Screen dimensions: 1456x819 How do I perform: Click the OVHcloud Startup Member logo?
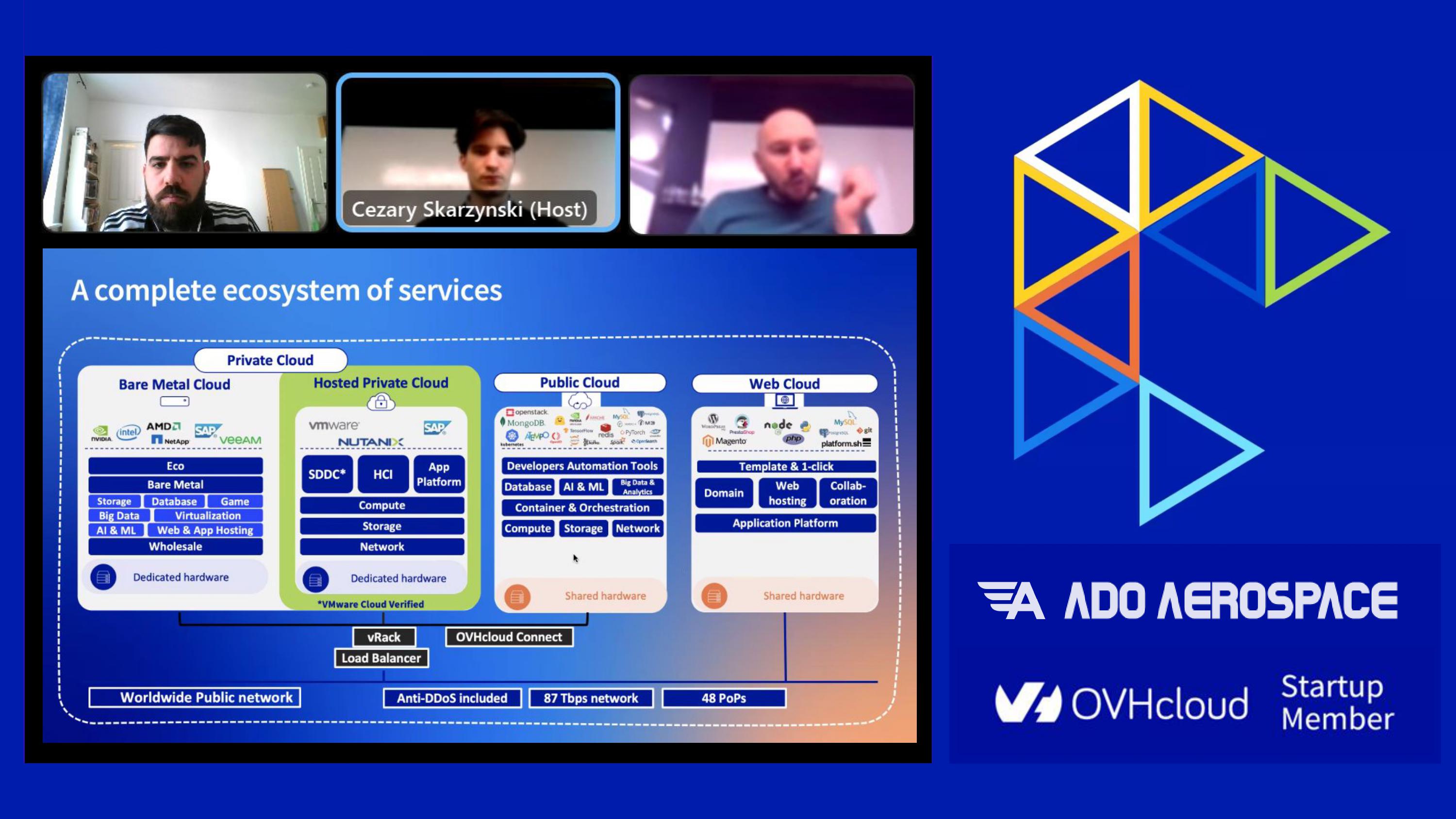pos(1193,704)
